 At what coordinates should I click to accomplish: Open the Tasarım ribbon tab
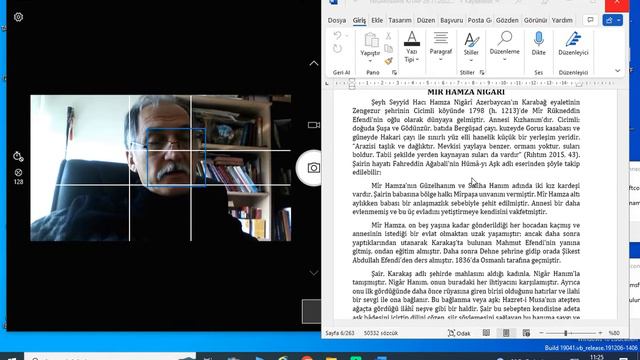400,20
